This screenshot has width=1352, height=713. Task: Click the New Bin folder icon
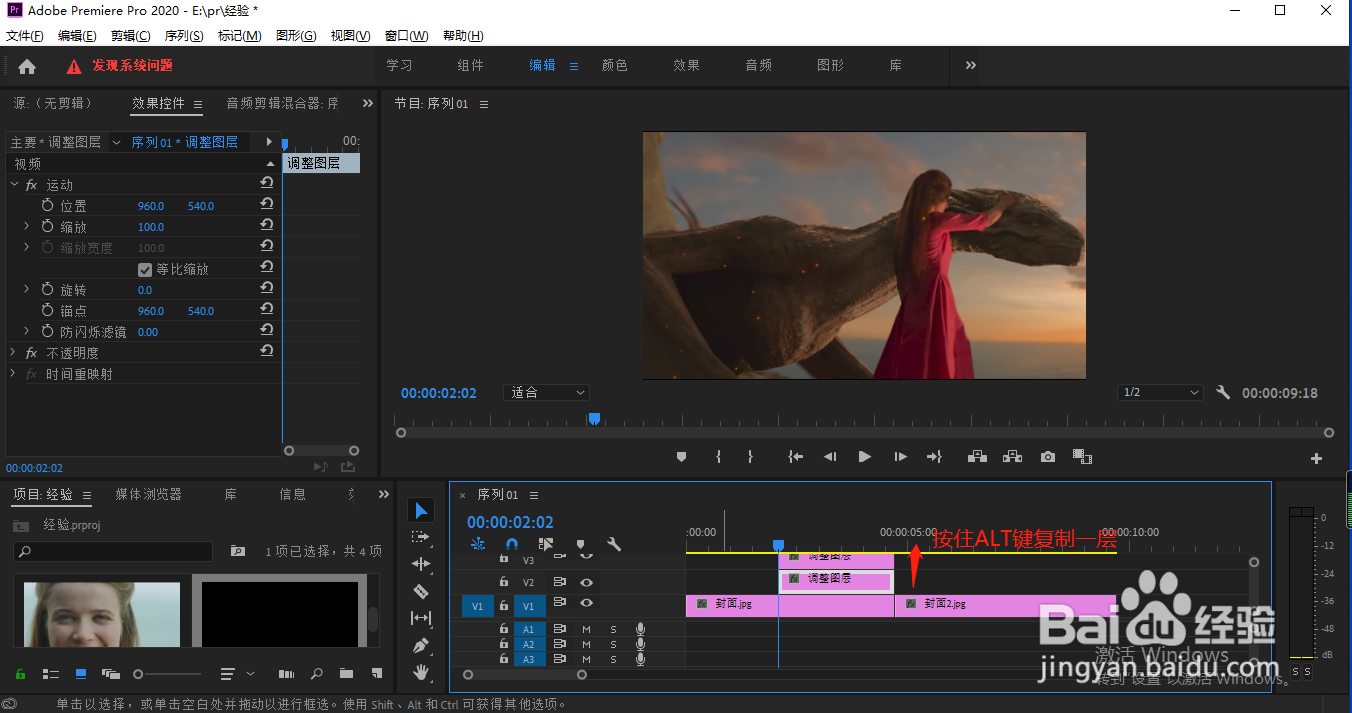pos(346,674)
